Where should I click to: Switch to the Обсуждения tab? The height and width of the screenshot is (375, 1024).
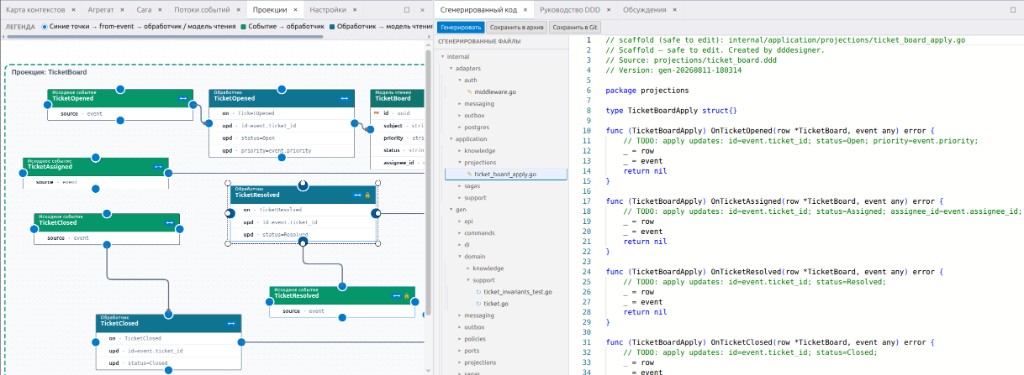[645, 10]
